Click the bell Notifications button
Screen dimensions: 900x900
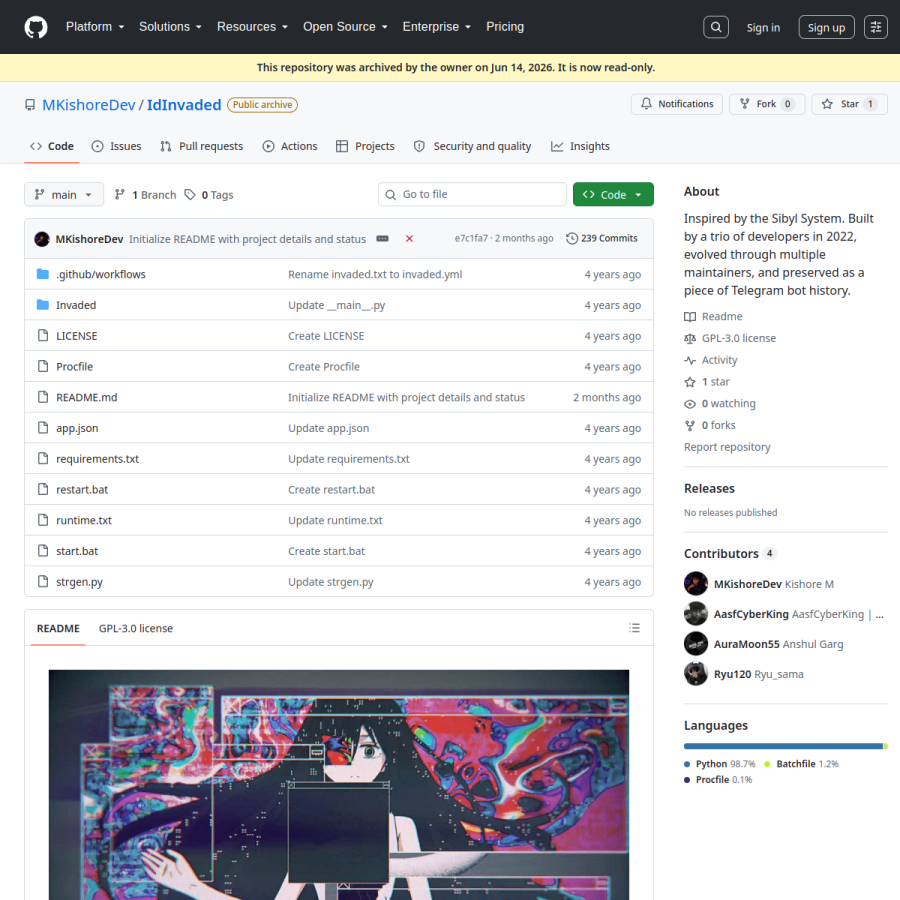point(677,104)
